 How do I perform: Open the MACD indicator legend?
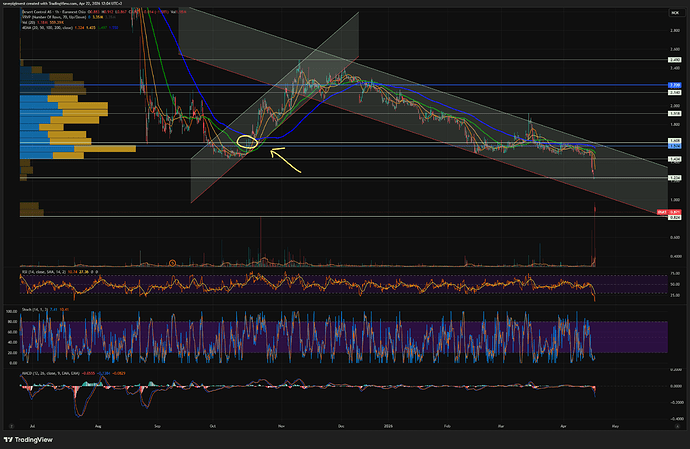click(73, 373)
